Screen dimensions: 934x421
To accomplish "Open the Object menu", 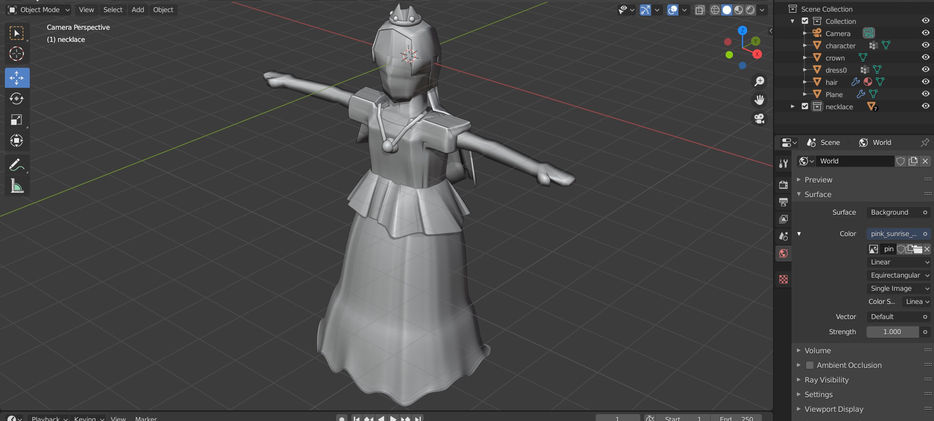I will pos(163,10).
